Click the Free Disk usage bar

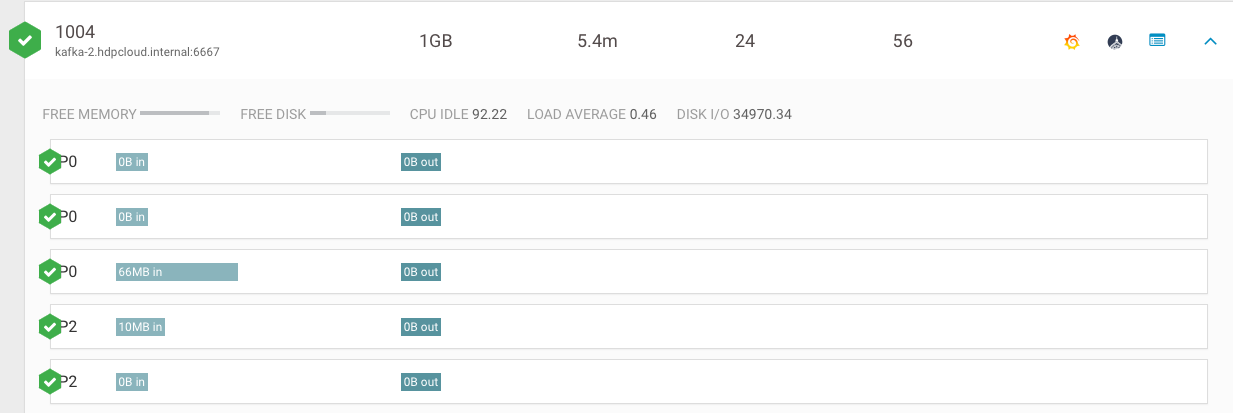(x=350, y=114)
